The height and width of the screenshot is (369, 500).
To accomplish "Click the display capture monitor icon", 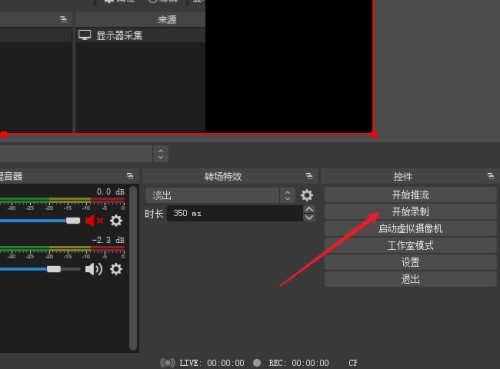I will click(x=85, y=35).
